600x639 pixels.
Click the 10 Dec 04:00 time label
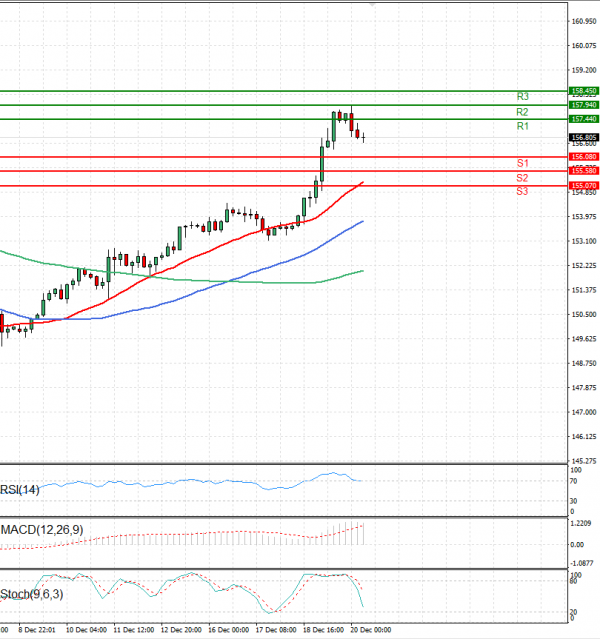pos(86,630)
